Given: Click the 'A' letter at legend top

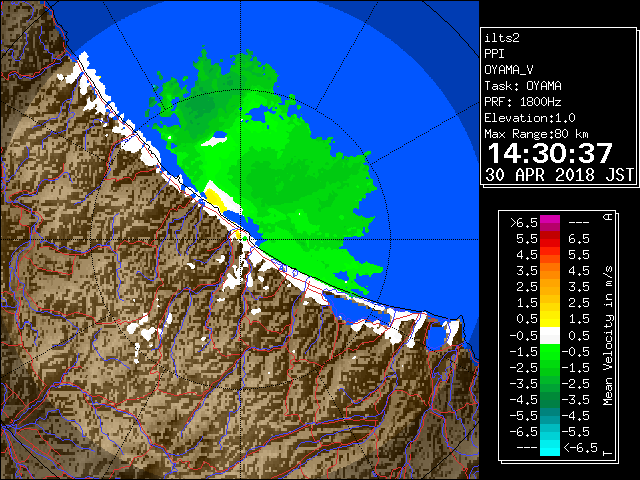Looking at the screenshot, I should click(608, 217).
